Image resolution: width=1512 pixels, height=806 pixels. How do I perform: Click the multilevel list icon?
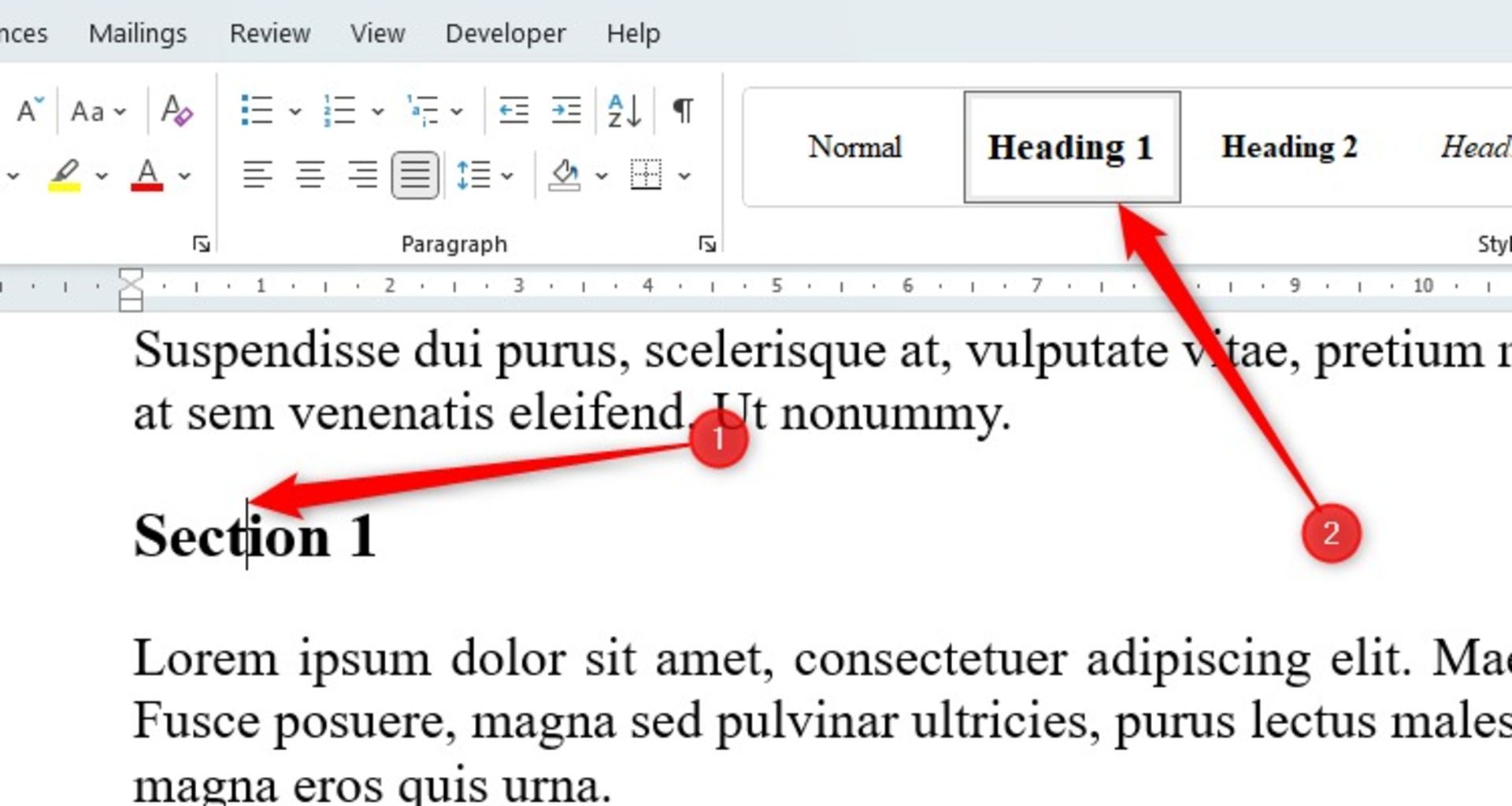tap(423, 110)
